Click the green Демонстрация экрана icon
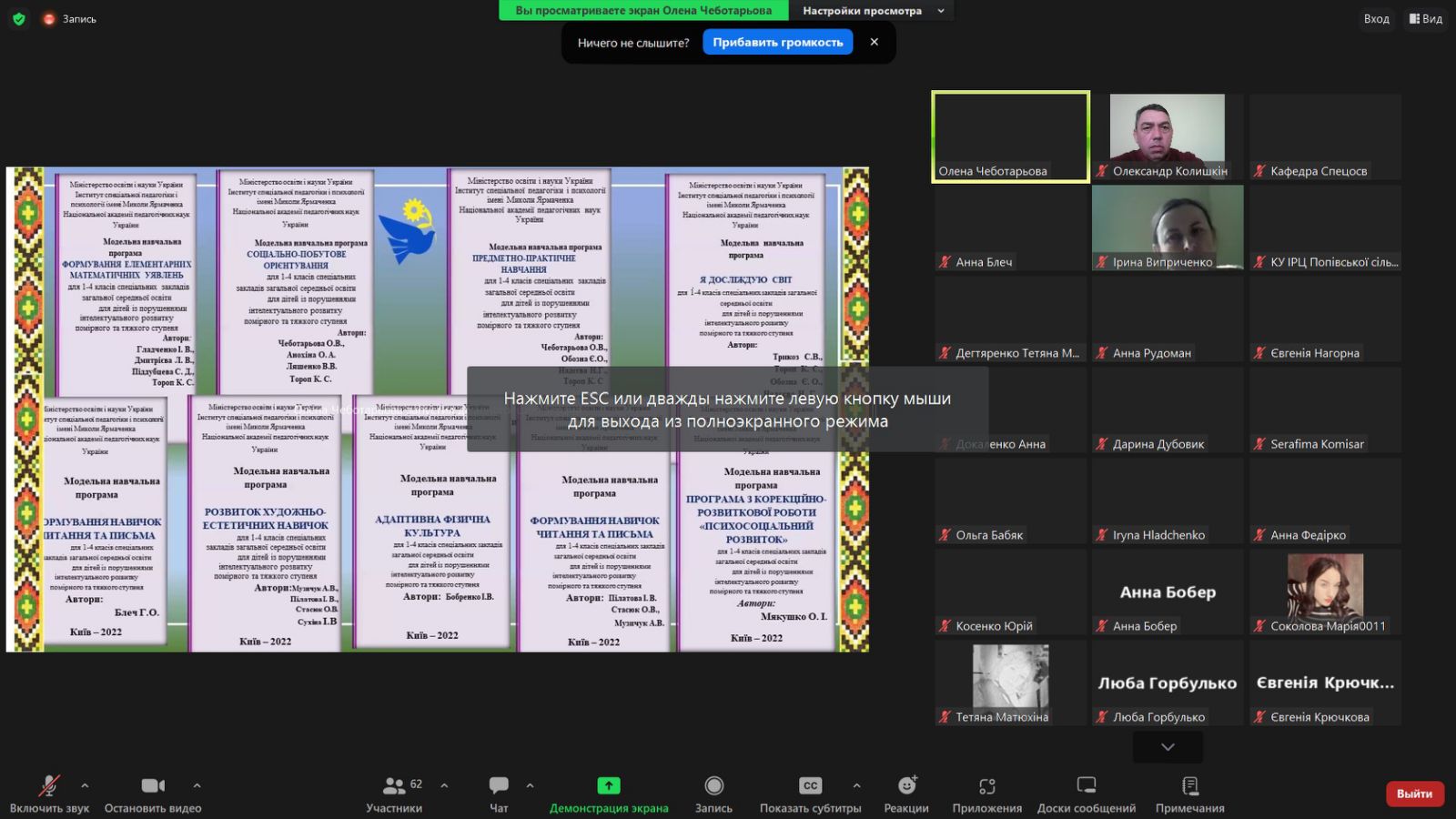 pyautogui.click(x=608, y=786)
